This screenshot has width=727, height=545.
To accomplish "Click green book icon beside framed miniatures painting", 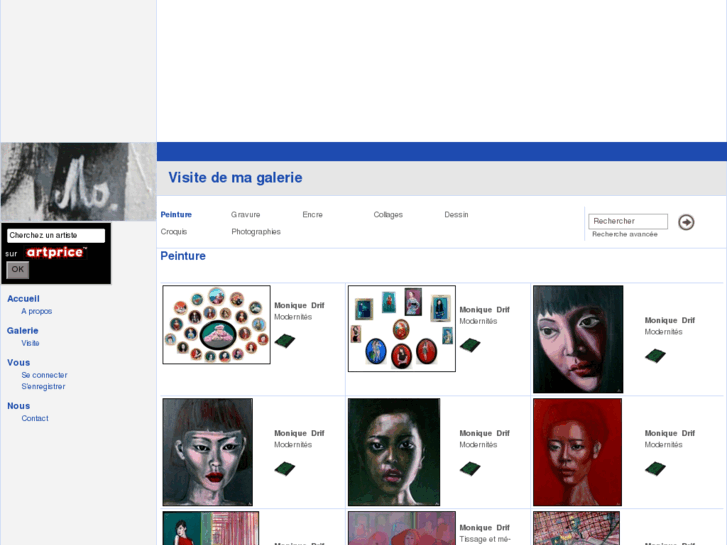I will pyautogui.click(x=470, y=345).
